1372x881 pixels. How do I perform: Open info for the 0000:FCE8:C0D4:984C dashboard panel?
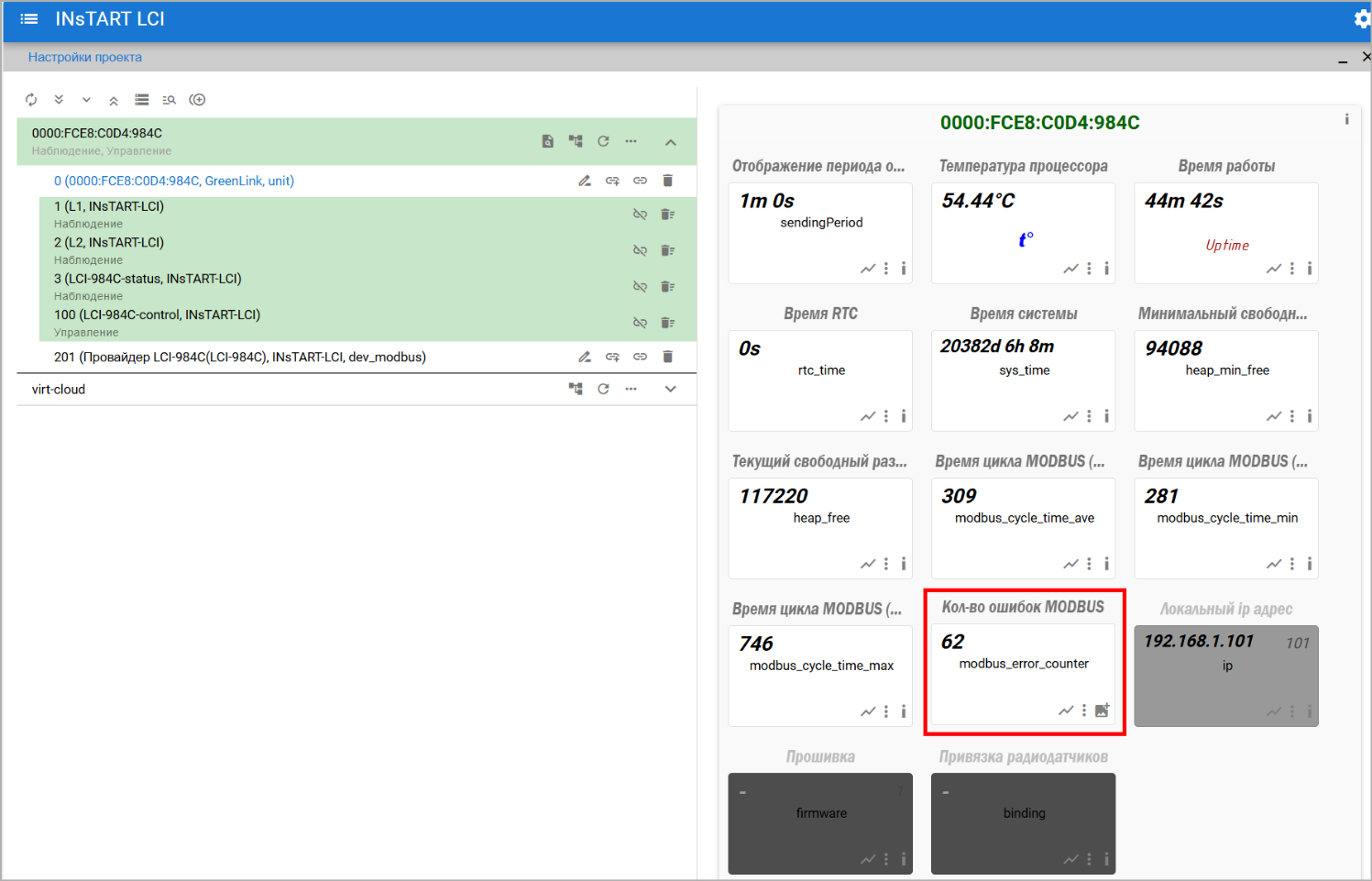coord(1346,119)
